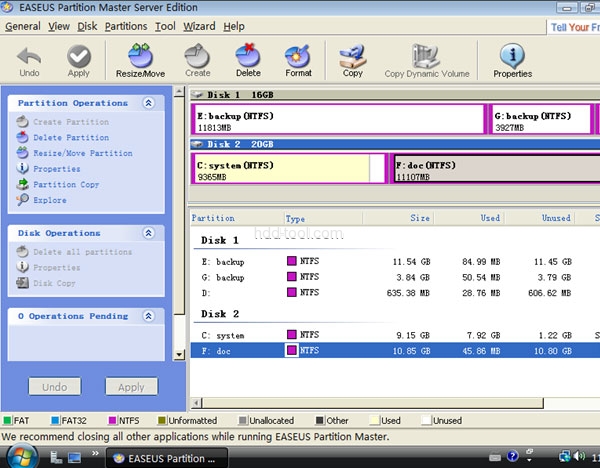This screenshot has height=468, width=600.
Task: Collapse the Disk Operations panel
Action: coord(148,233)
